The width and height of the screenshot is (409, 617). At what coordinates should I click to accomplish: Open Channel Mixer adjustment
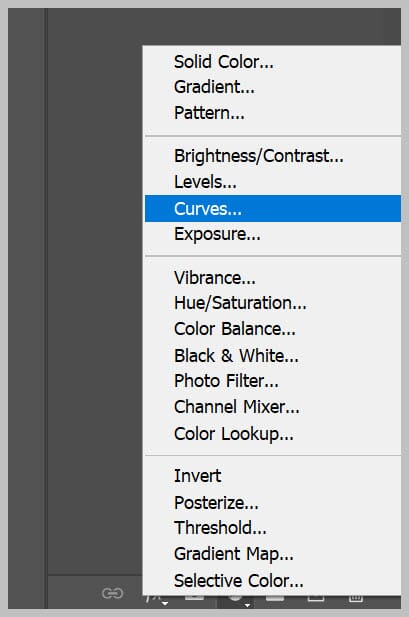[272, 407]
